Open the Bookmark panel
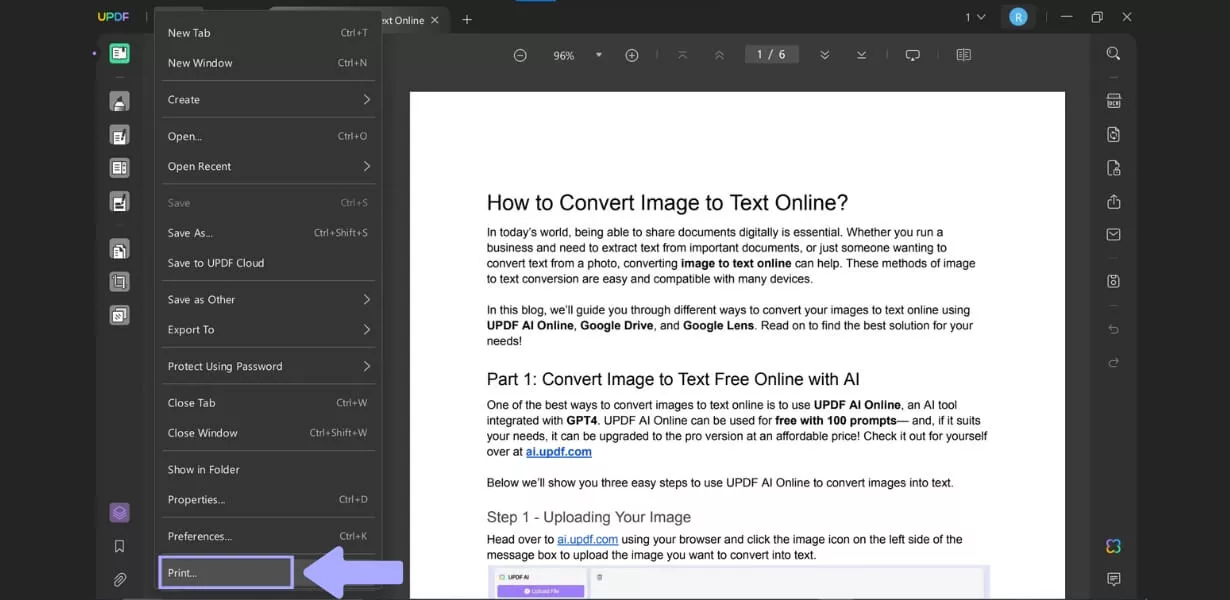This screenshot has width=1230, height=600. (x=120, y=546)
